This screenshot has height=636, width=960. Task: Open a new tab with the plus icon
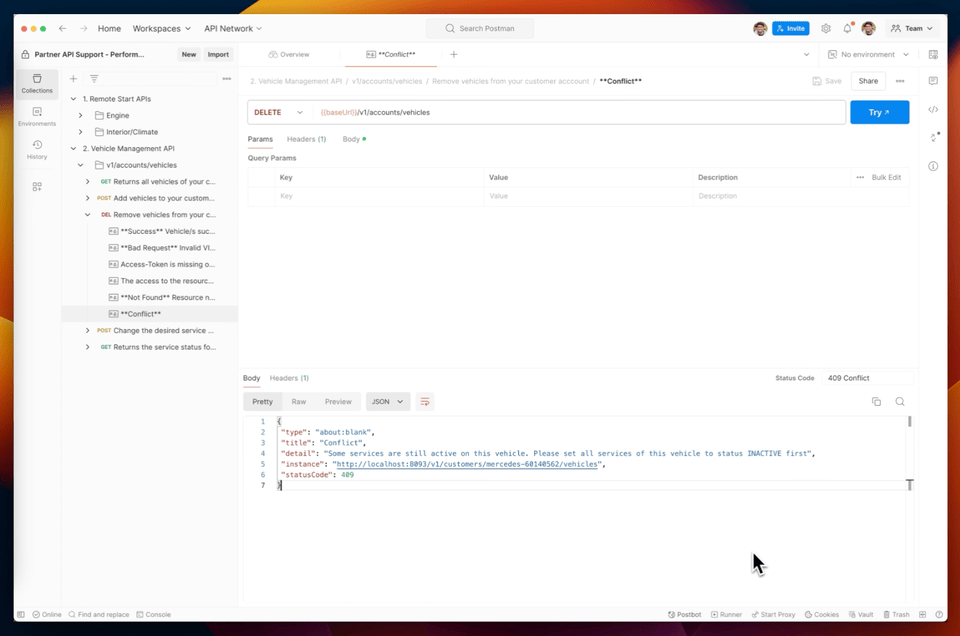tap(454, 54)
